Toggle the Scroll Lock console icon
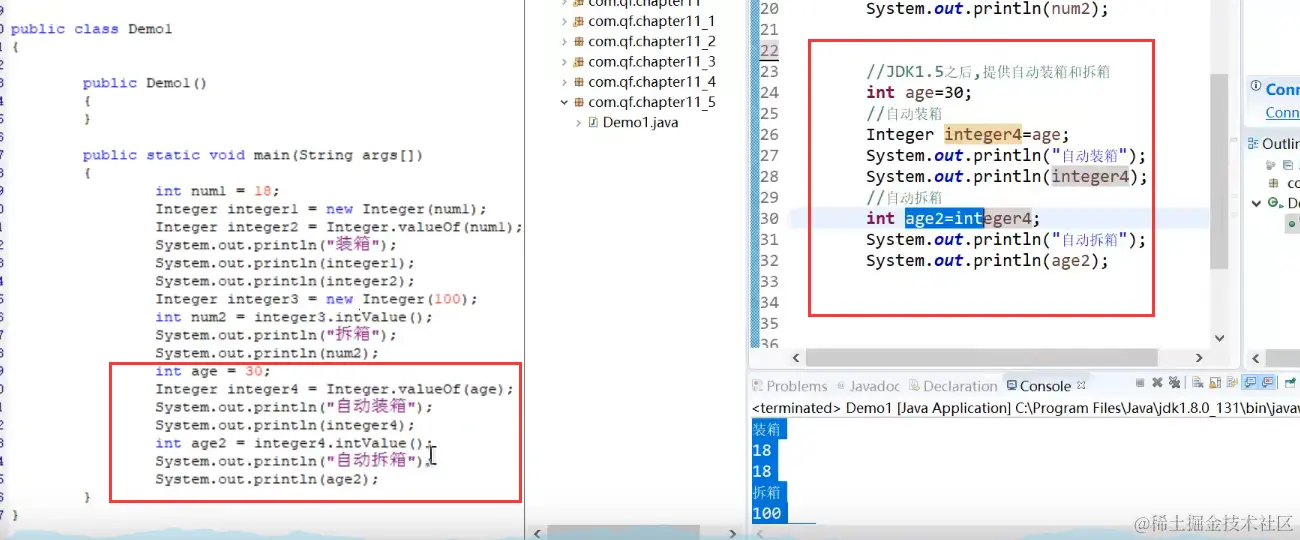Viewport: 1300px width, 540px height. (x=1214, y=382)
